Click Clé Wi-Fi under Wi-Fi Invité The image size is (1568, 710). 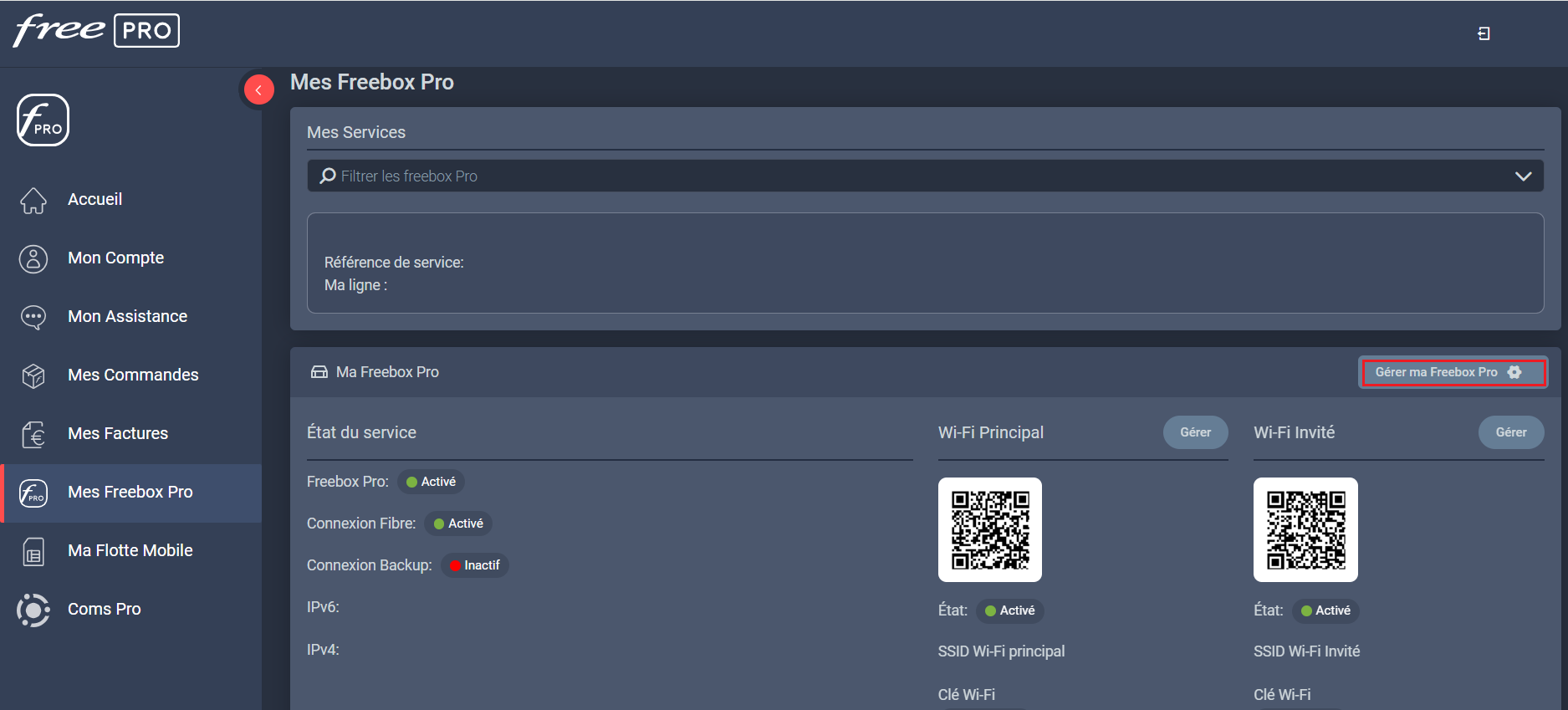tap(1282, 695)
